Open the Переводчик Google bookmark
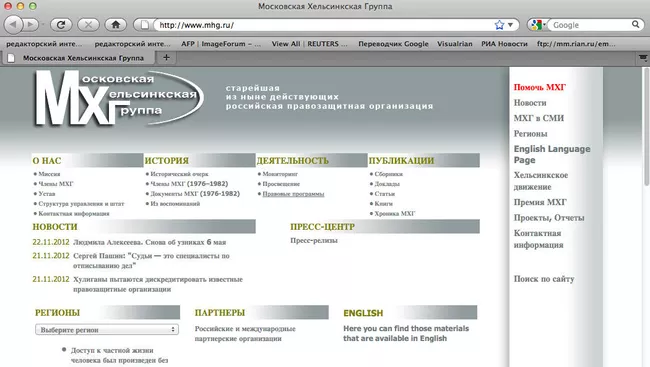The image size is (650, 367). coord(393,44)
